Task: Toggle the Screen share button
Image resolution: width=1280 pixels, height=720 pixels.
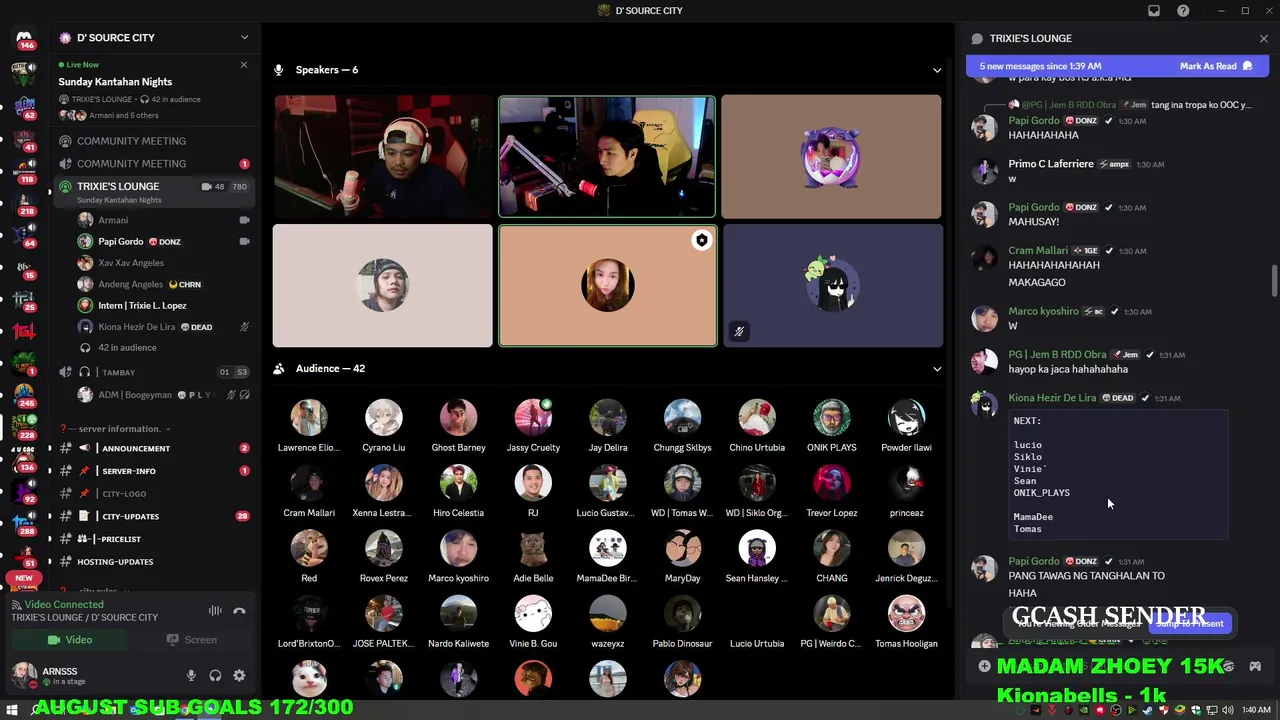Action: [191, 640]
